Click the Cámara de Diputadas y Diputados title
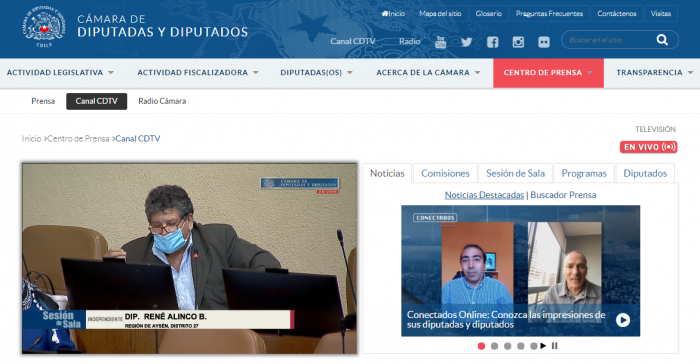The image size is (700, 364). tap(162, 25)
